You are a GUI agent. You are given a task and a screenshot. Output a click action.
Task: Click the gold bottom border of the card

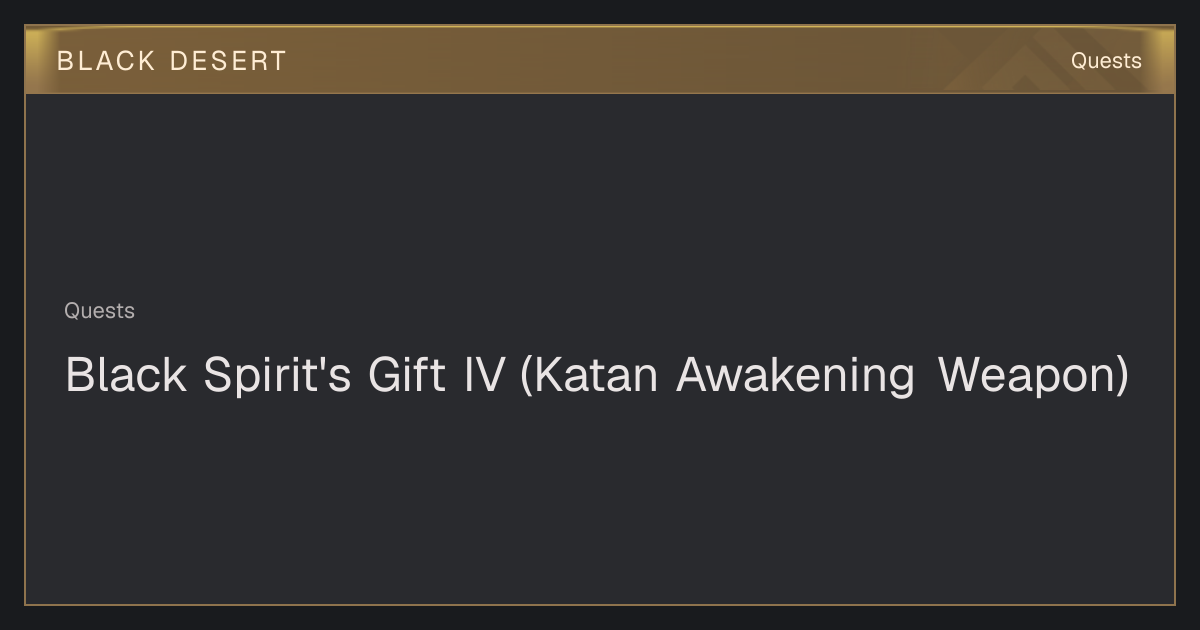[600, 604]
